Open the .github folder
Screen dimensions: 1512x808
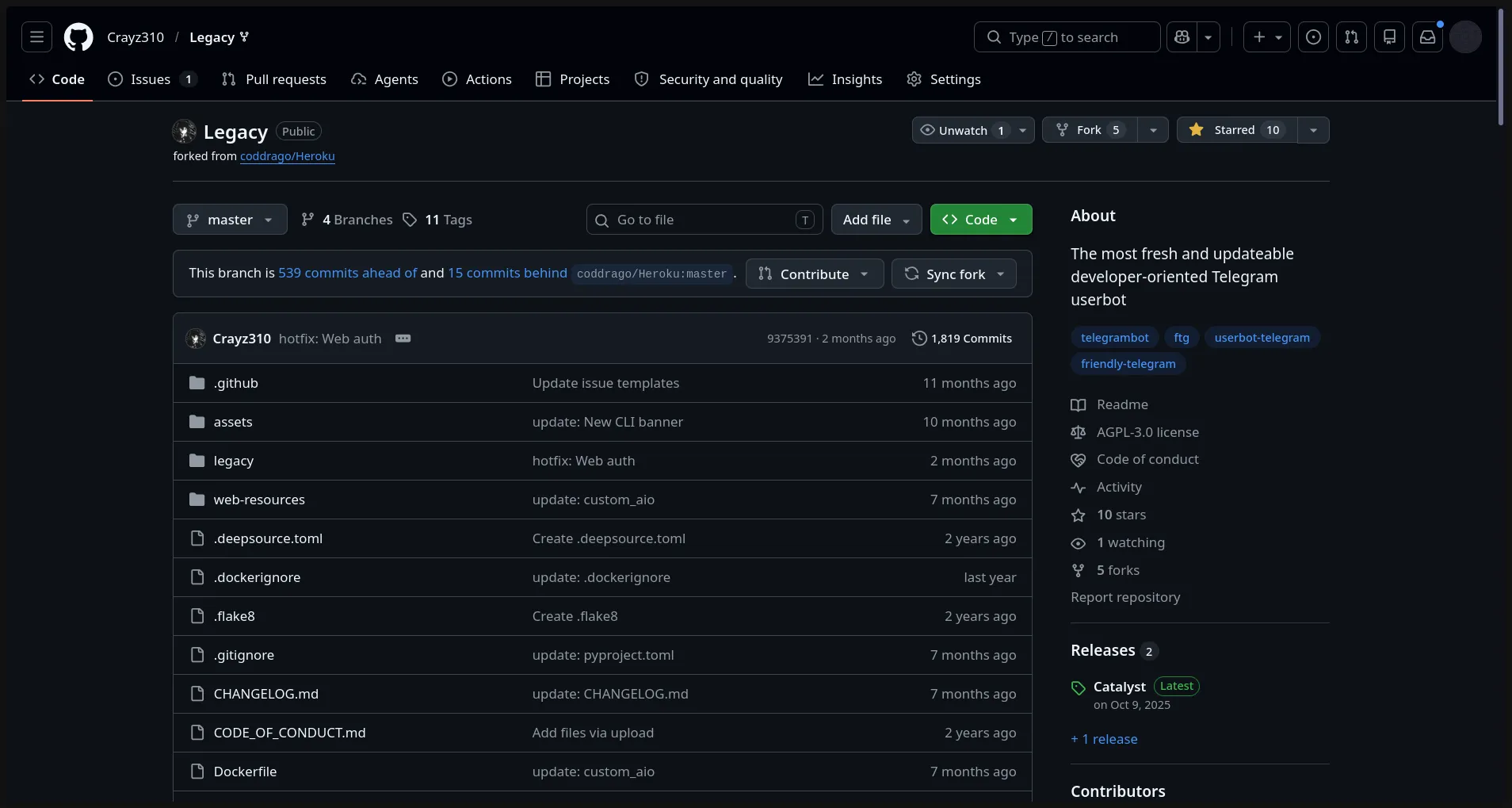[235, 383]
